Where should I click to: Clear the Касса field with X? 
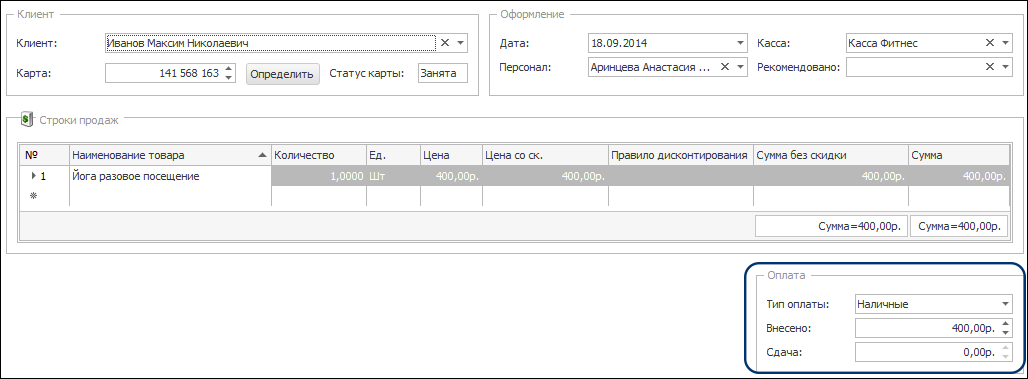click(x=990, y=43)
